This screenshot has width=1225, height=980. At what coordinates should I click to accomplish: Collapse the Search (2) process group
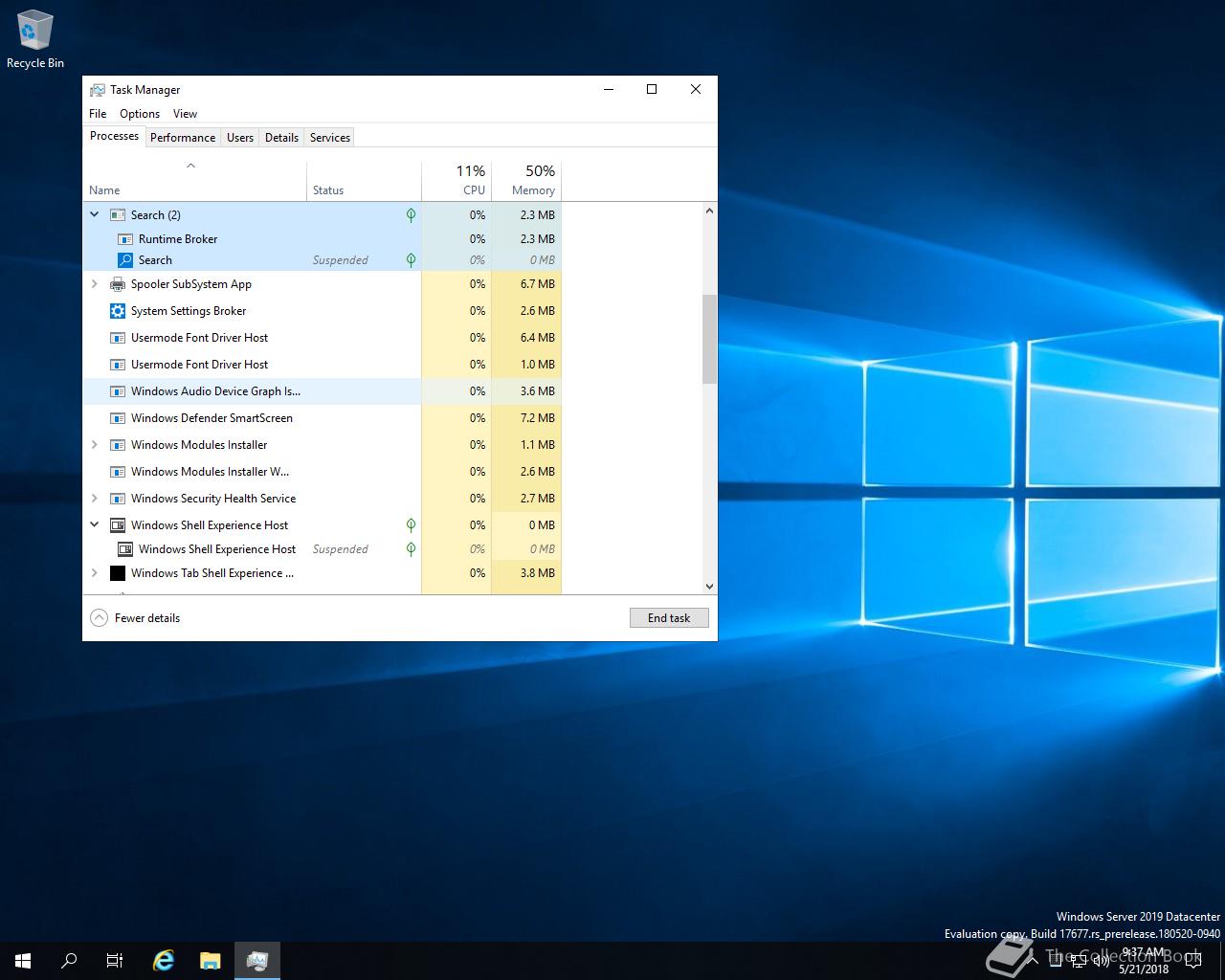94,215
